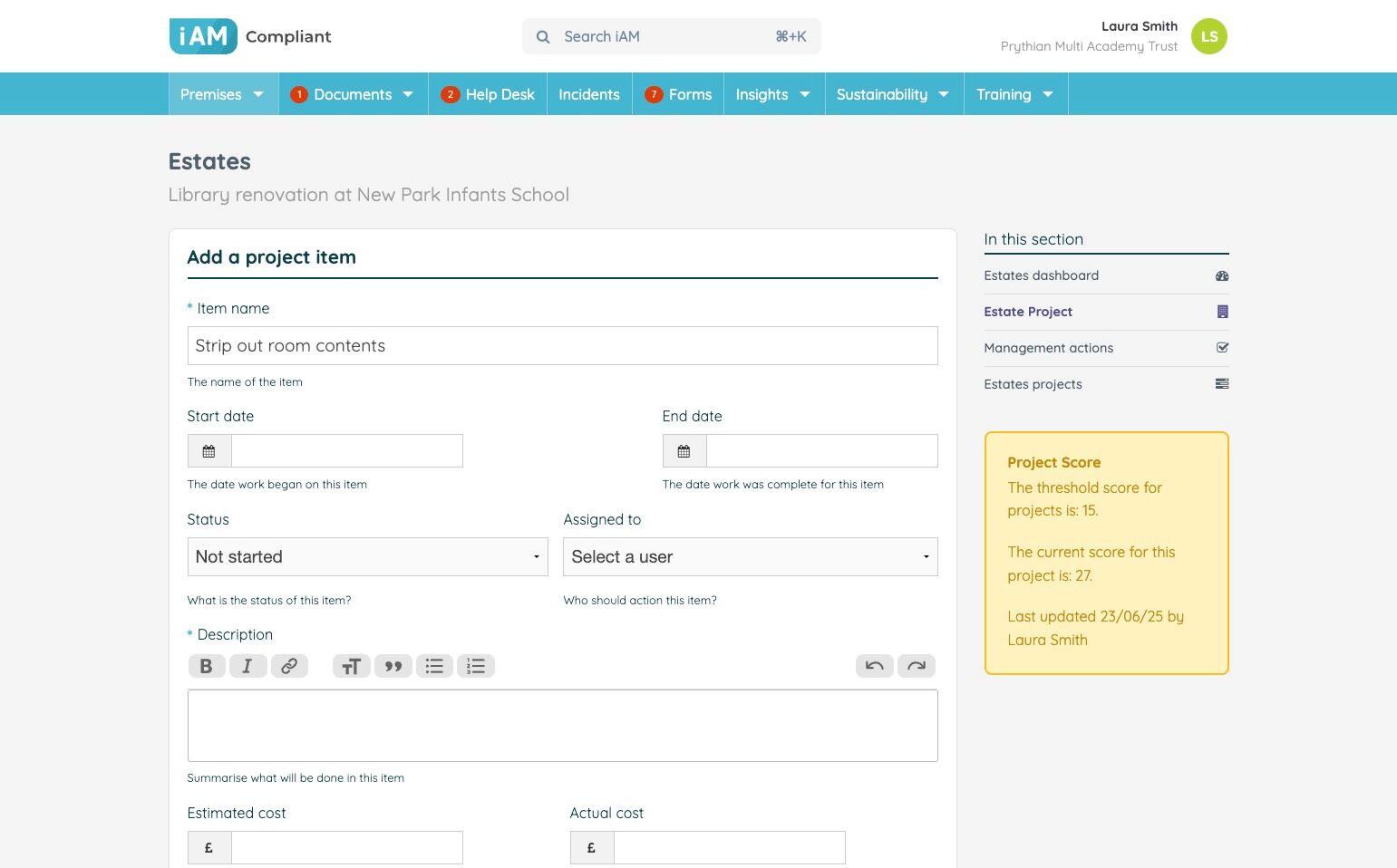Click the Actual cost input field
This screenshot has width=1397, height=868.
730,848
